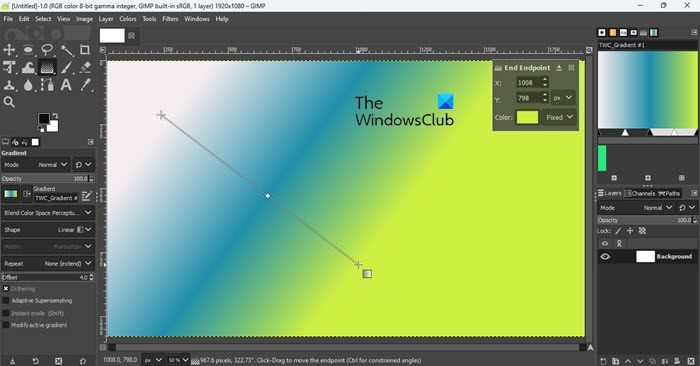Click the lock alpha channel icon
The image size is (700, 366).
642,231
